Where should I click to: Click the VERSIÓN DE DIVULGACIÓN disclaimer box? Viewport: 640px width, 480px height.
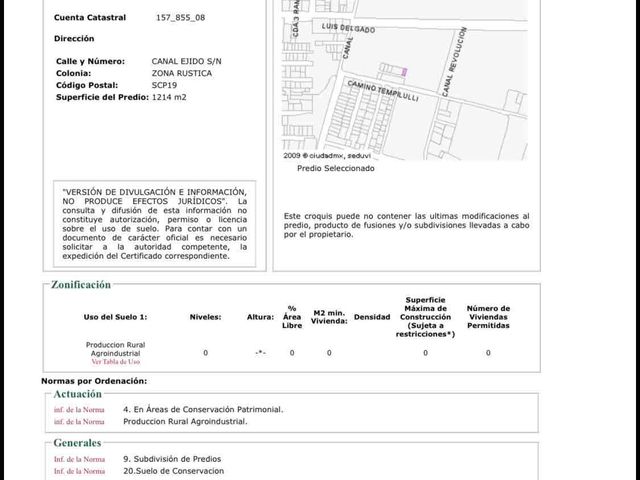[x=155, y=224]
